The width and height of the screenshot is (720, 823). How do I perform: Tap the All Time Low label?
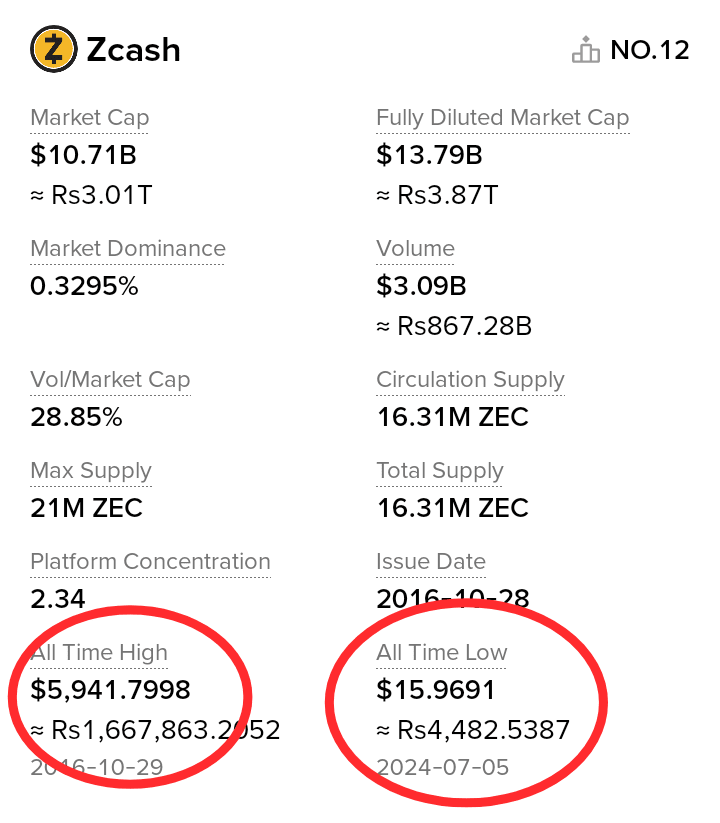441,653
